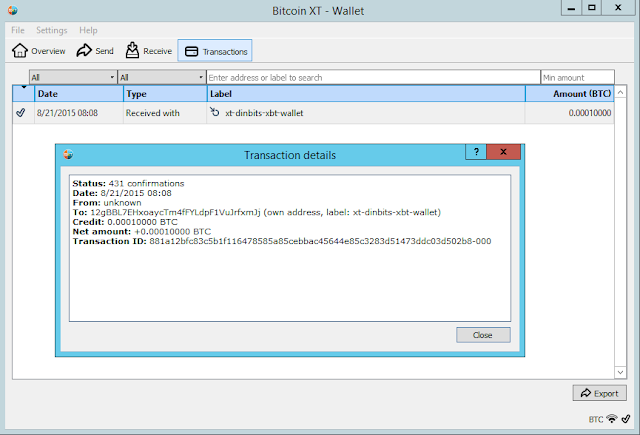The image size is (640, 435).
Task: Click the sync checkmark icon in status bar
Action: click(626, 419)
